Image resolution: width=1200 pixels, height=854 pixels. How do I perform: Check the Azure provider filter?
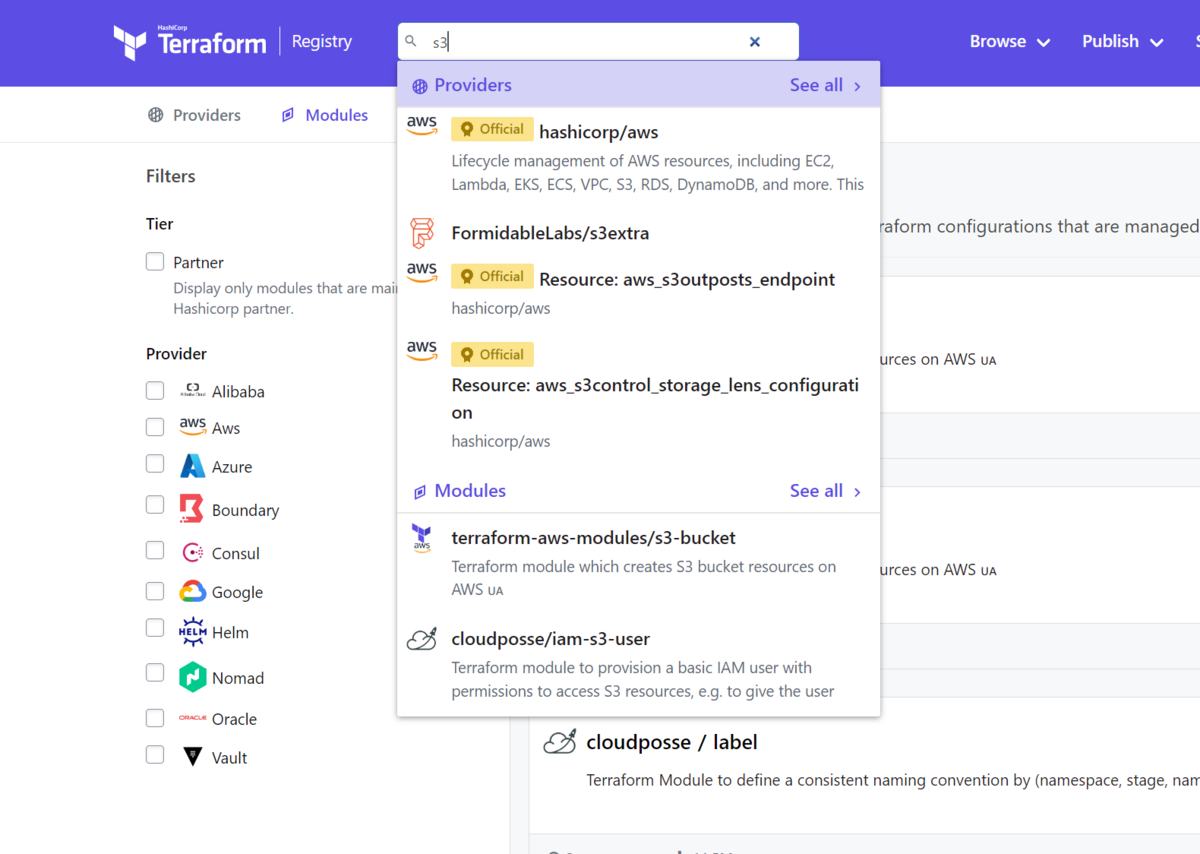(x=155, y=464)
